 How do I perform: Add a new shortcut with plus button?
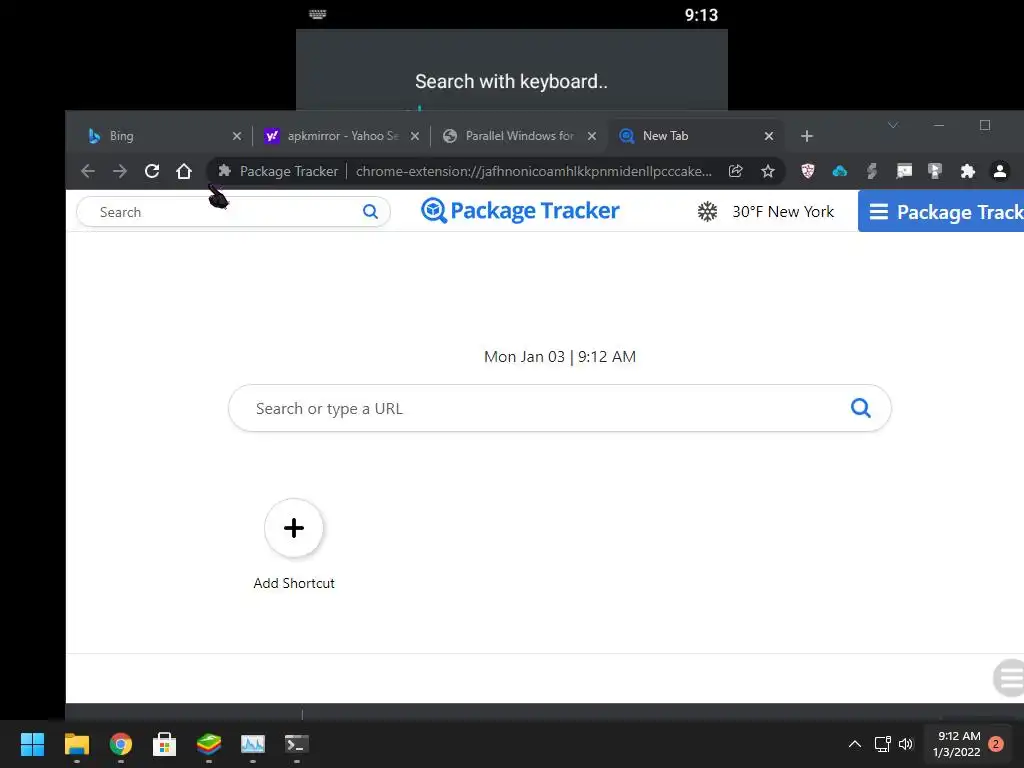[x=294, y=528]
